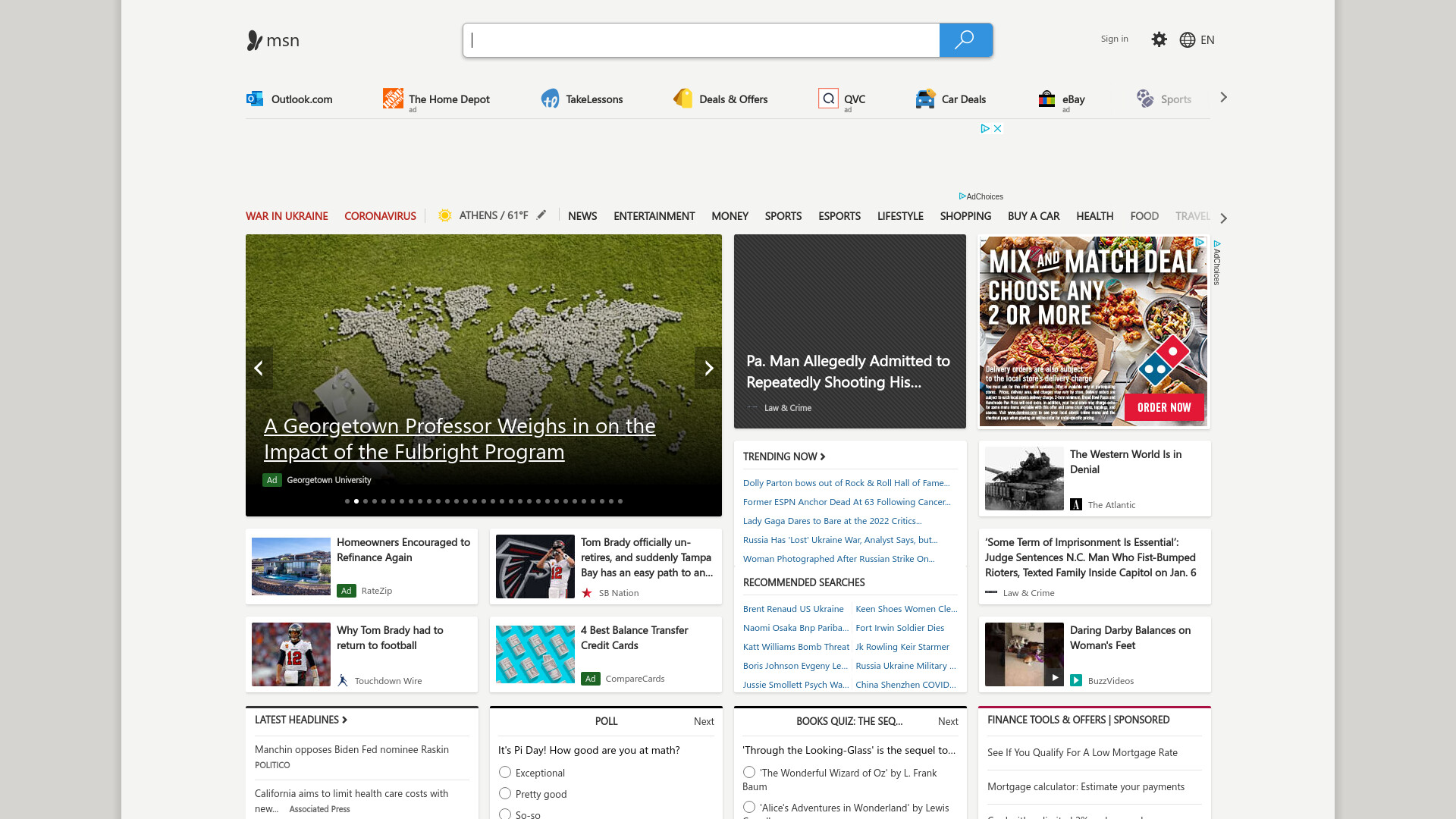Click the globe language icon

point(1188,40)
